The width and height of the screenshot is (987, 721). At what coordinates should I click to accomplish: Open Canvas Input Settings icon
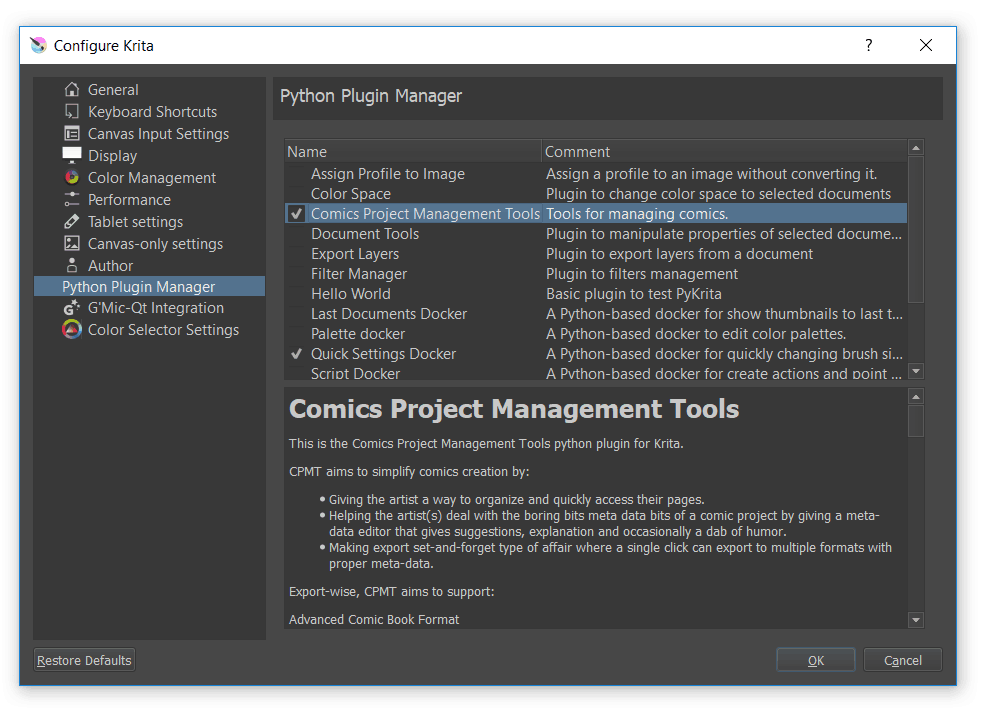coord(72,134)
